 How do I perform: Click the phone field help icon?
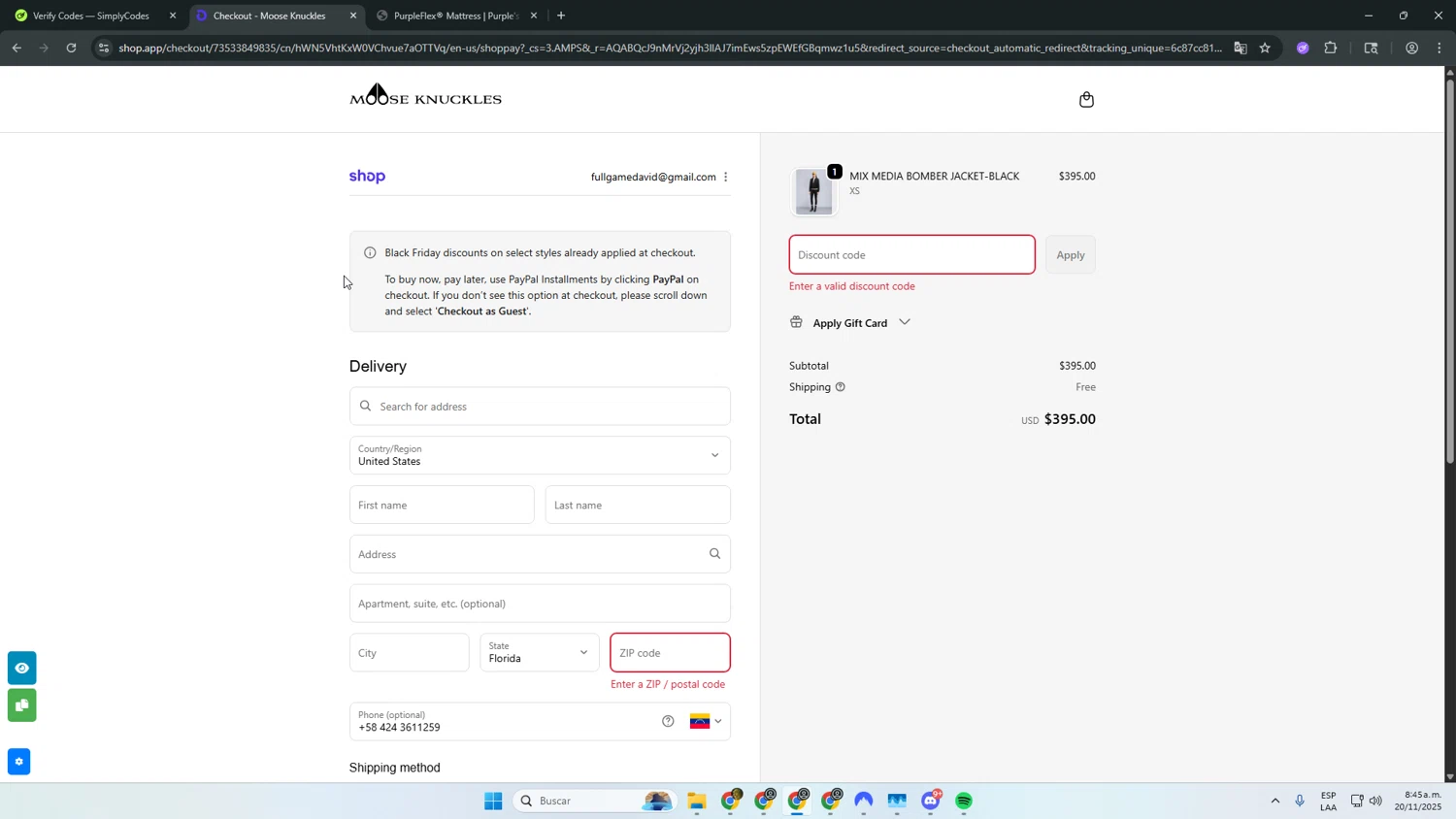(x=668, y=721)
